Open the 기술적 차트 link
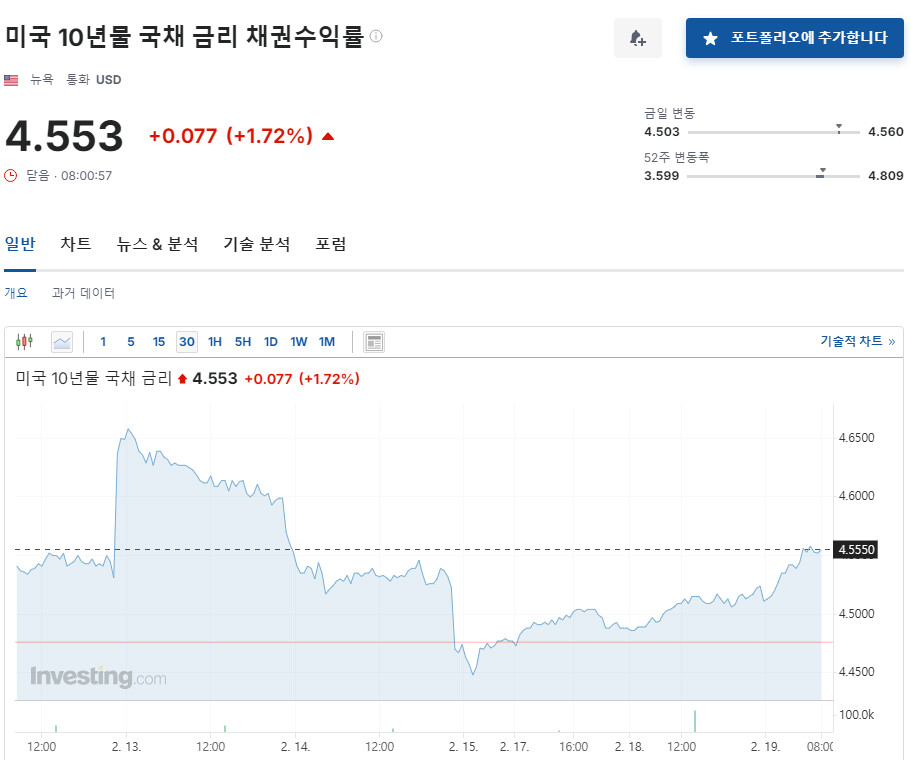The image size is (911, 760). (857, 341)
